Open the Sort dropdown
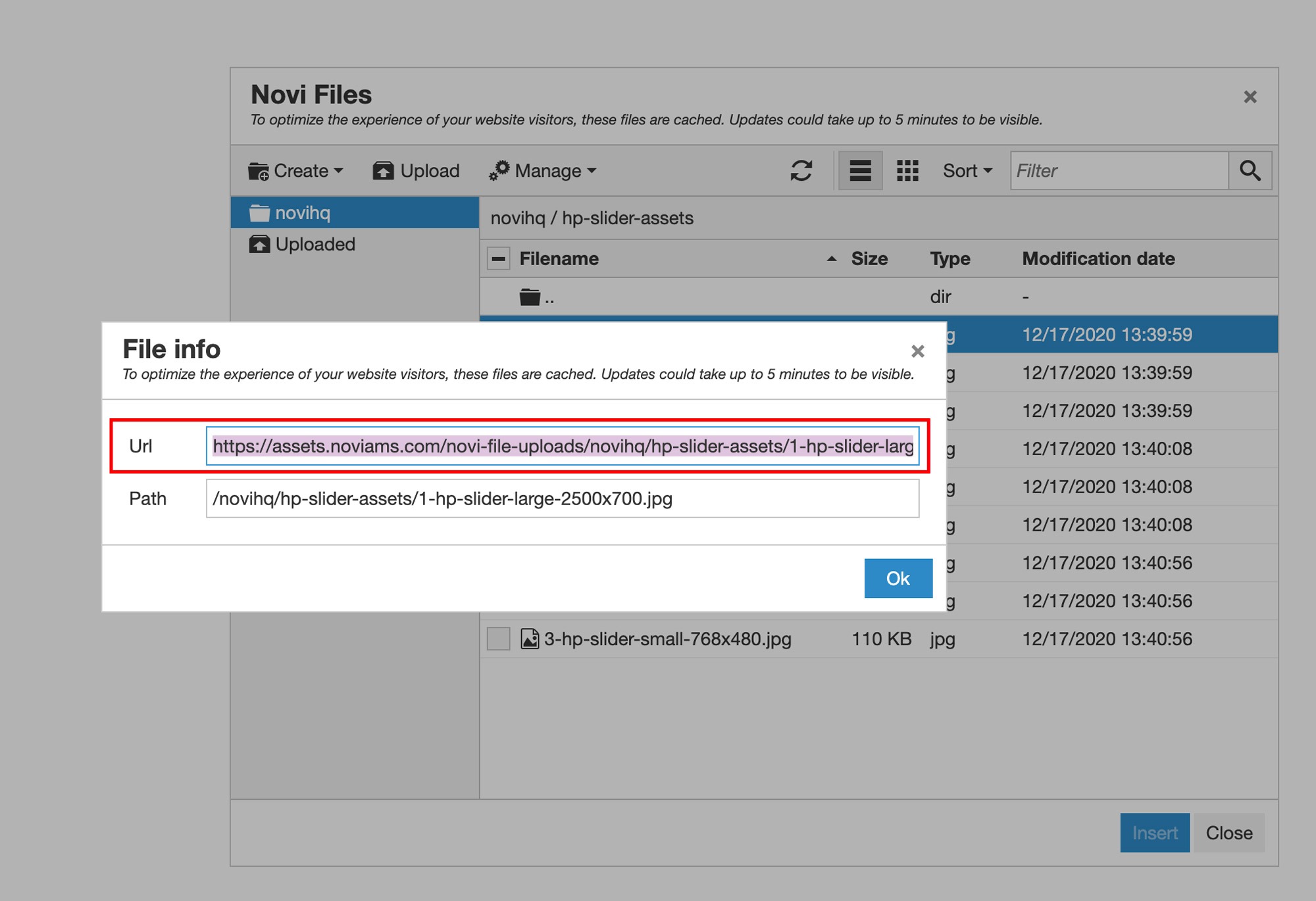Viewport: 1316px width, 901px height. click(967, 171)
